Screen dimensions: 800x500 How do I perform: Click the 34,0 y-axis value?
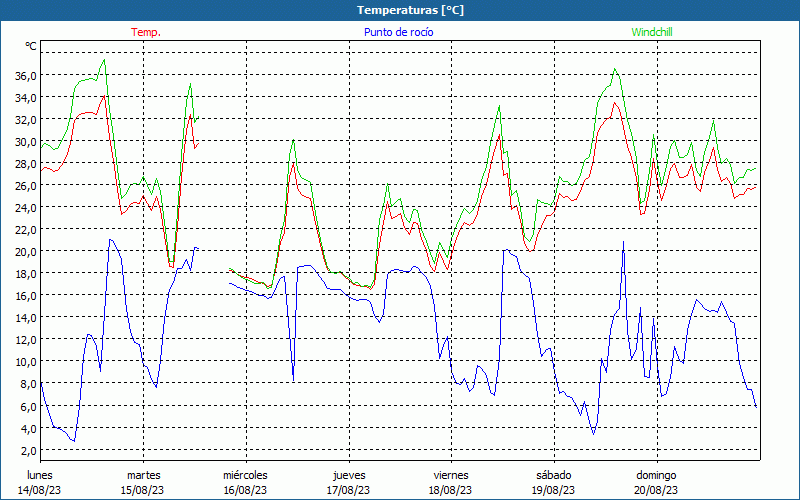pos(27,97)
